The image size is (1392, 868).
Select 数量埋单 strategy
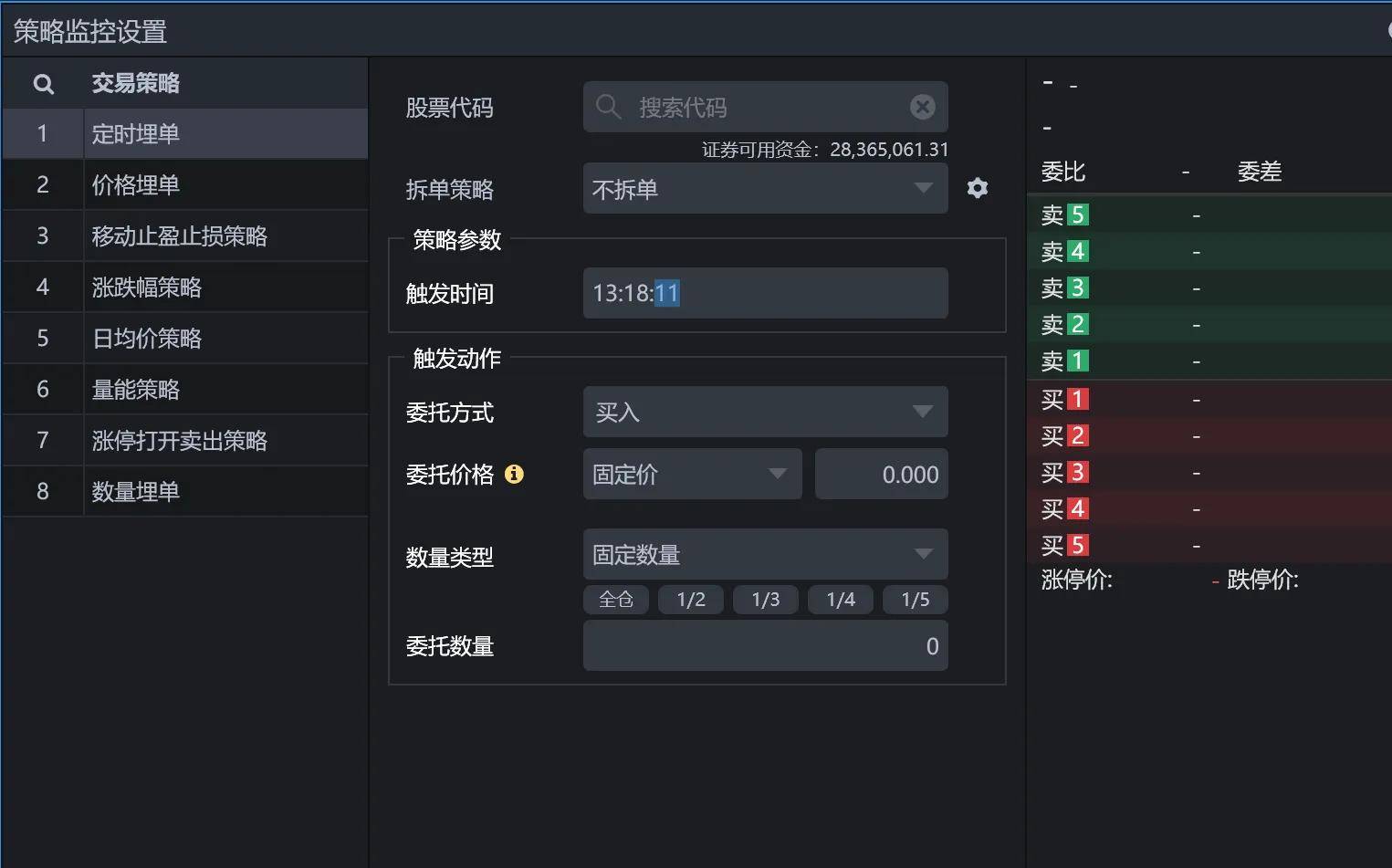click(185, 492)
